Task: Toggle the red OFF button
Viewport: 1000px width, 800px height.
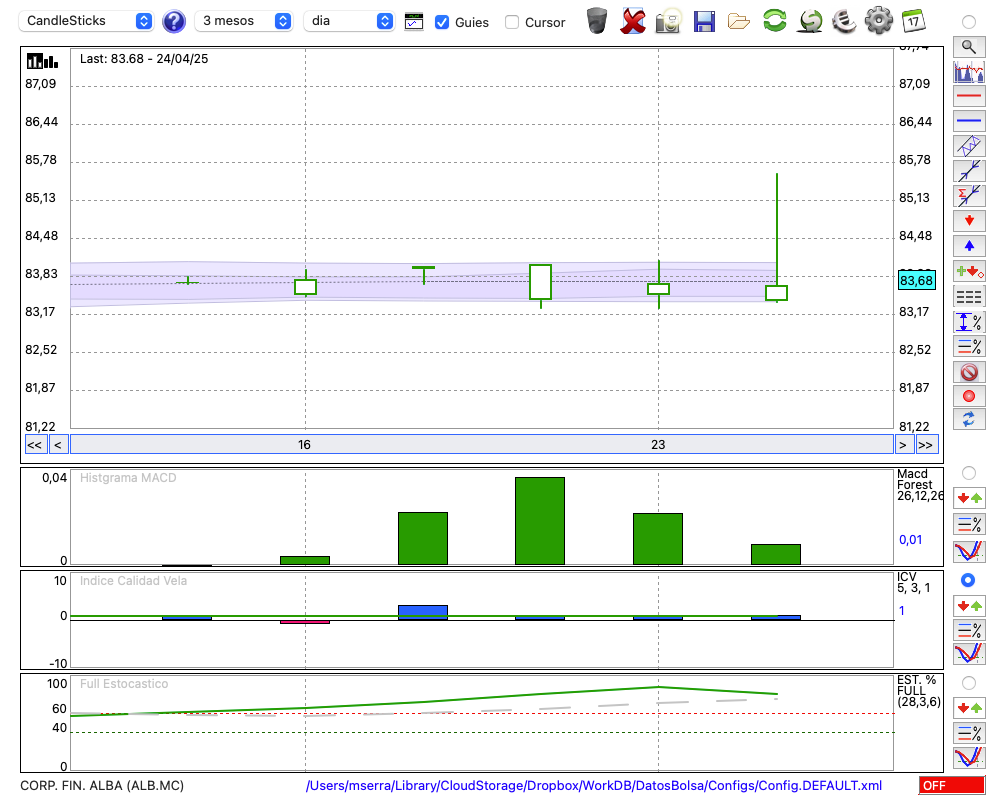Action: (x=952, y=785)
